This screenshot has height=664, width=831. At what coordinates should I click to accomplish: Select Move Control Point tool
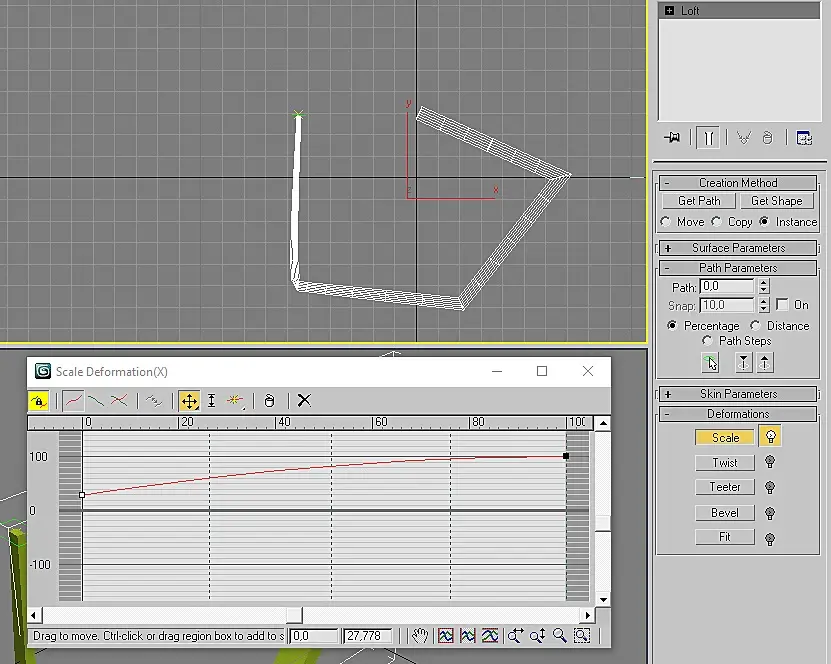coord(189,401)
